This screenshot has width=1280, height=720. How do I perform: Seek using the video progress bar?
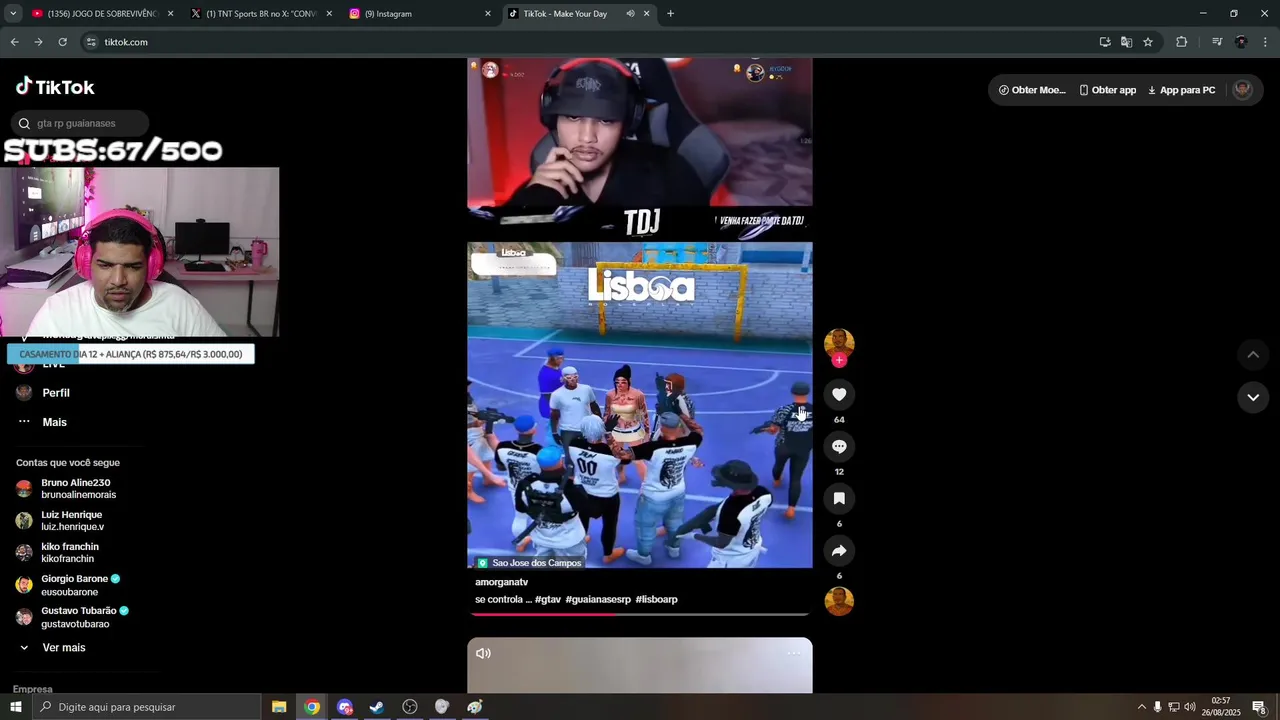pos(639,614)
